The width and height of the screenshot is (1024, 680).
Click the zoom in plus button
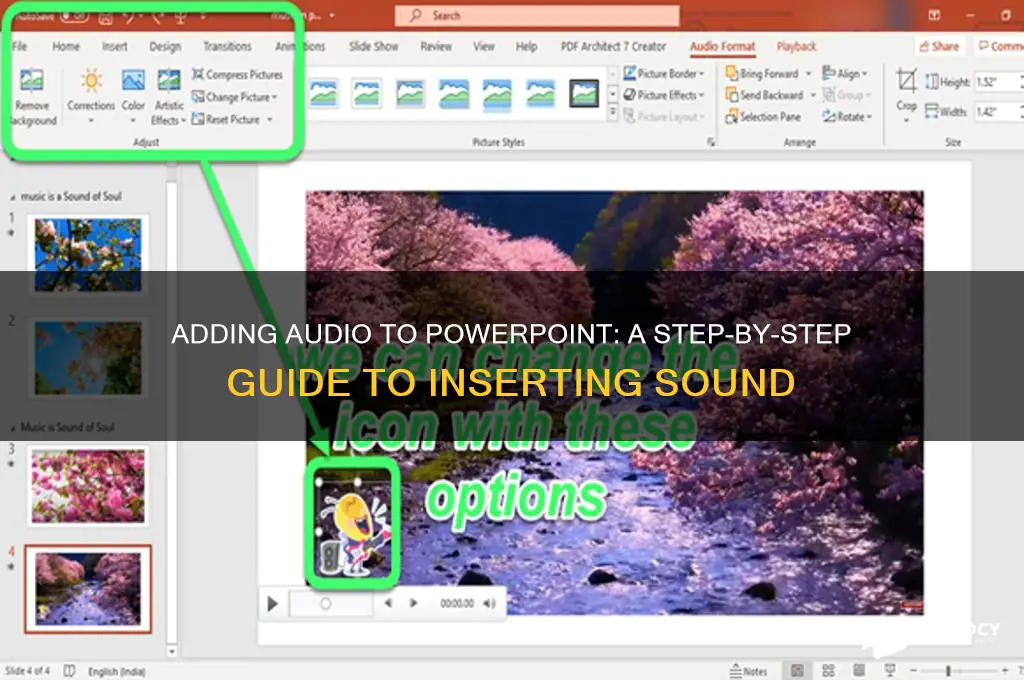coord(1005,671)
